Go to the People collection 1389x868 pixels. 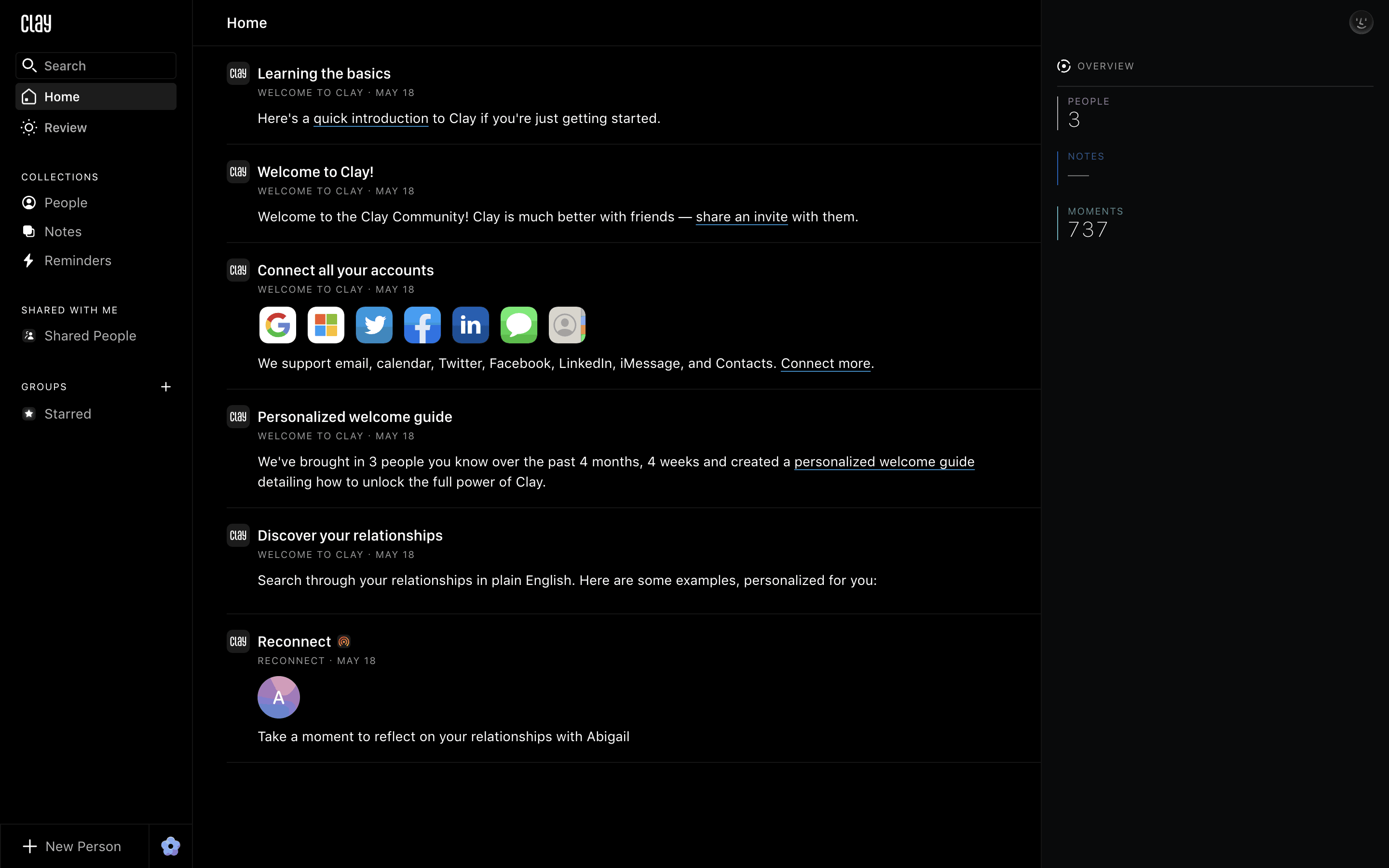(x=66, y=203)
